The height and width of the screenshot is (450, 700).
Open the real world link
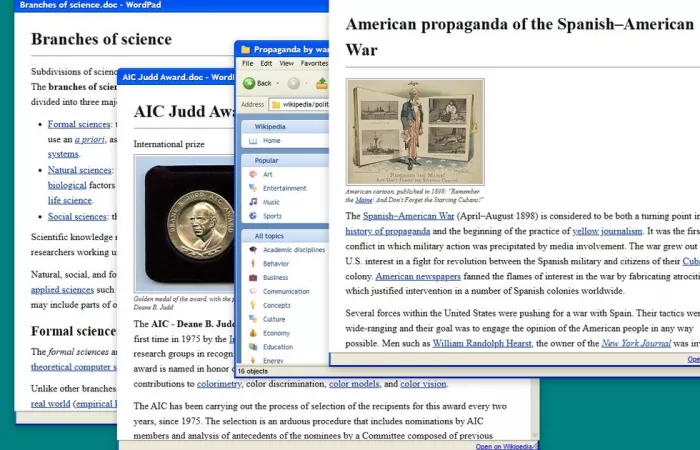pos(50,404)
